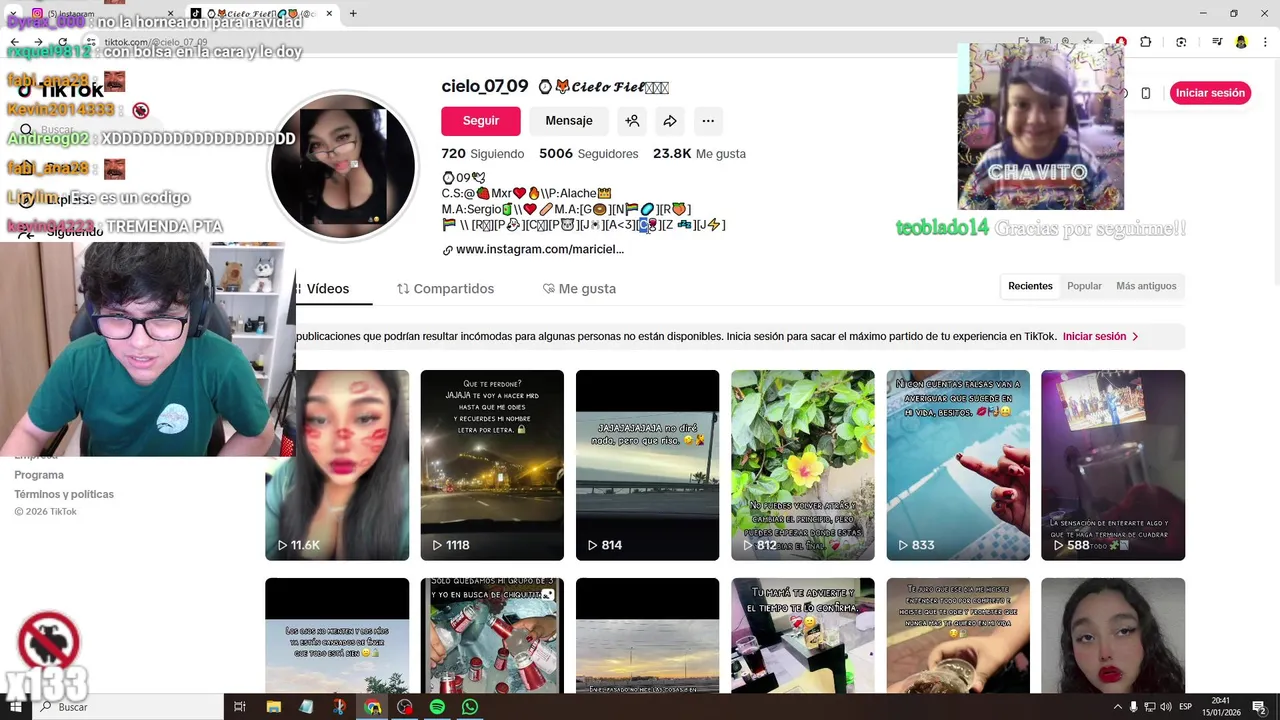Expand hidden system tray icons chevron
Image resolution: width=1280 pixels, height=720 pixels.
point(1118,707)
